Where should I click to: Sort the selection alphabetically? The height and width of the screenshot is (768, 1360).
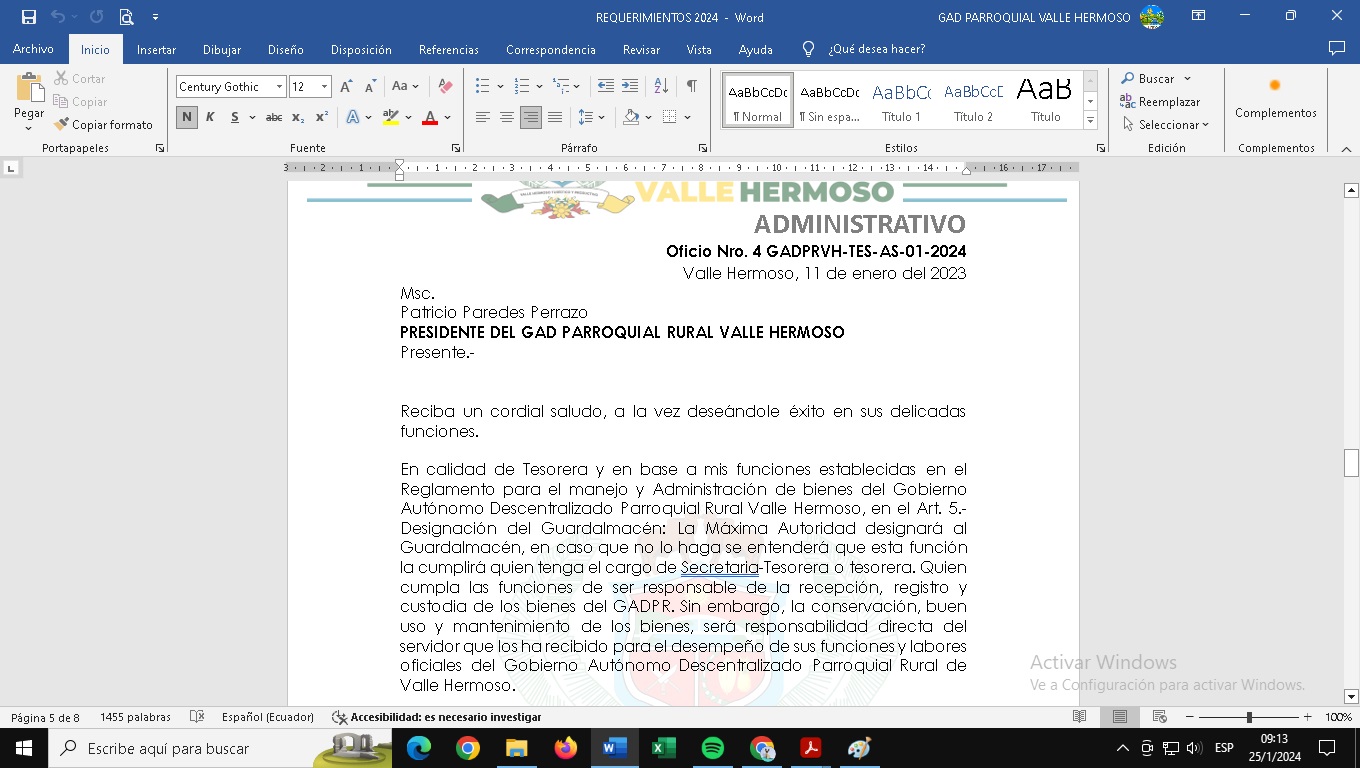point(661,86)
